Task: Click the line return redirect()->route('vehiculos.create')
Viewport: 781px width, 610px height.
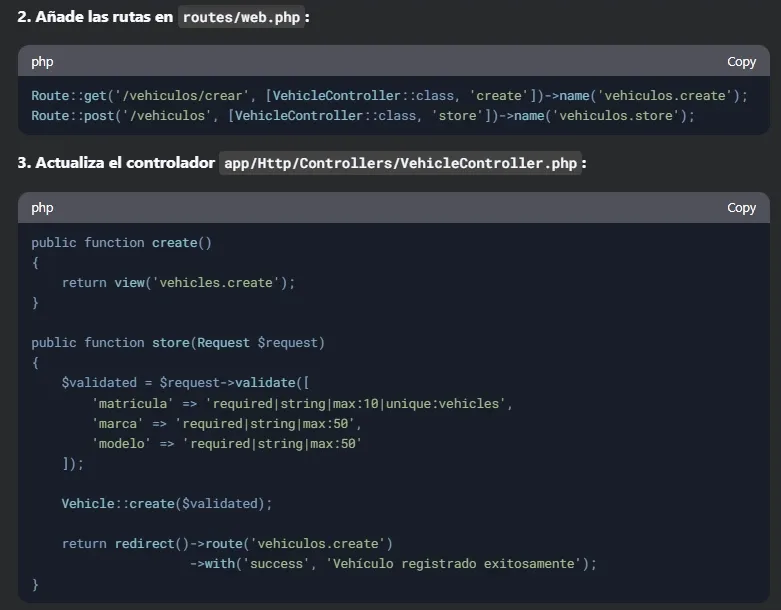Action: click(227, 544)
